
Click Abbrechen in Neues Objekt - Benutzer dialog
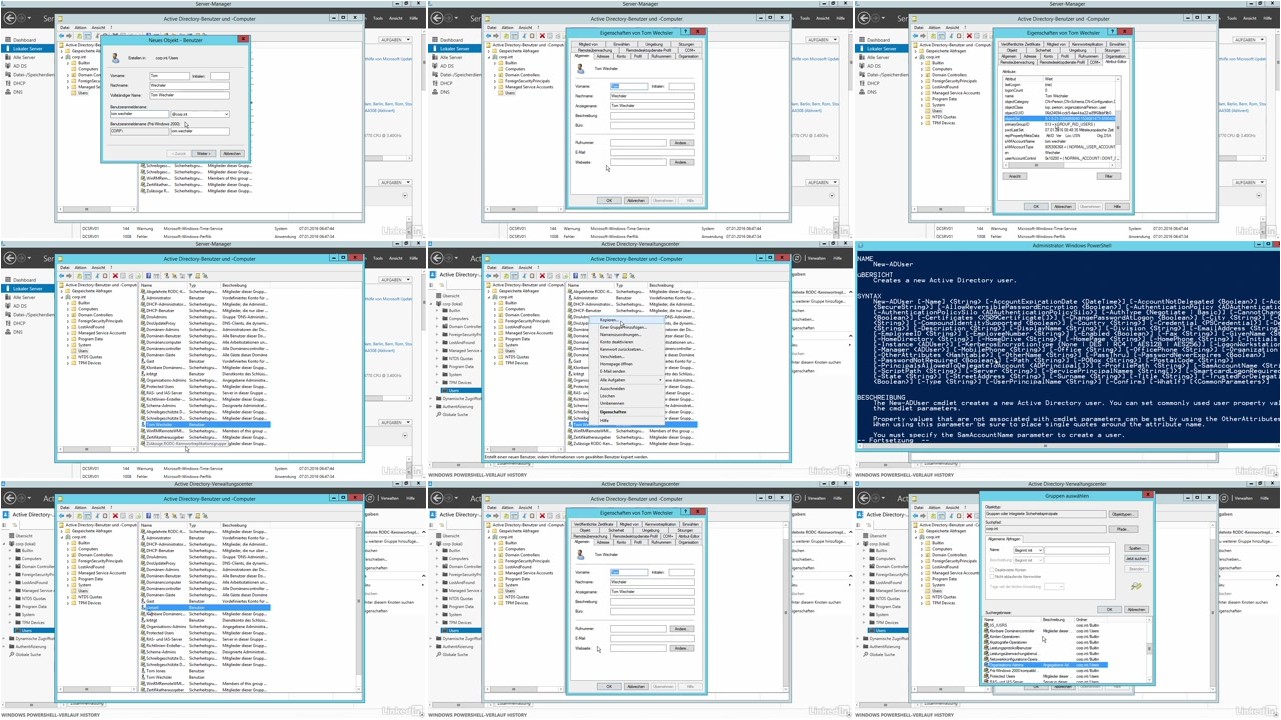232,153
